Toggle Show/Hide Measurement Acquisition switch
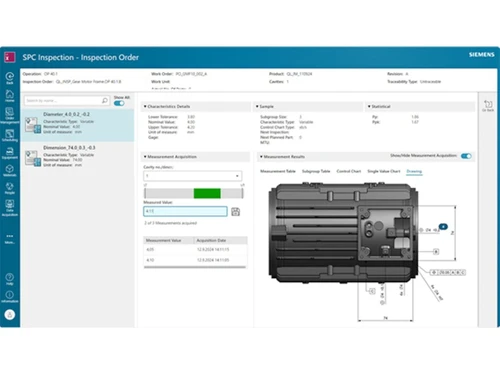 pos(466,156)
